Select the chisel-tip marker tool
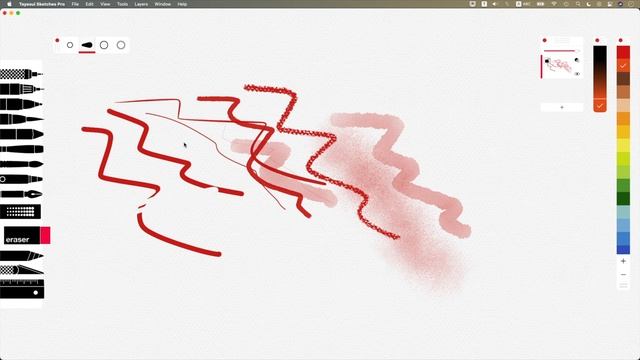640x360 pixels. [x=22, y=134]
